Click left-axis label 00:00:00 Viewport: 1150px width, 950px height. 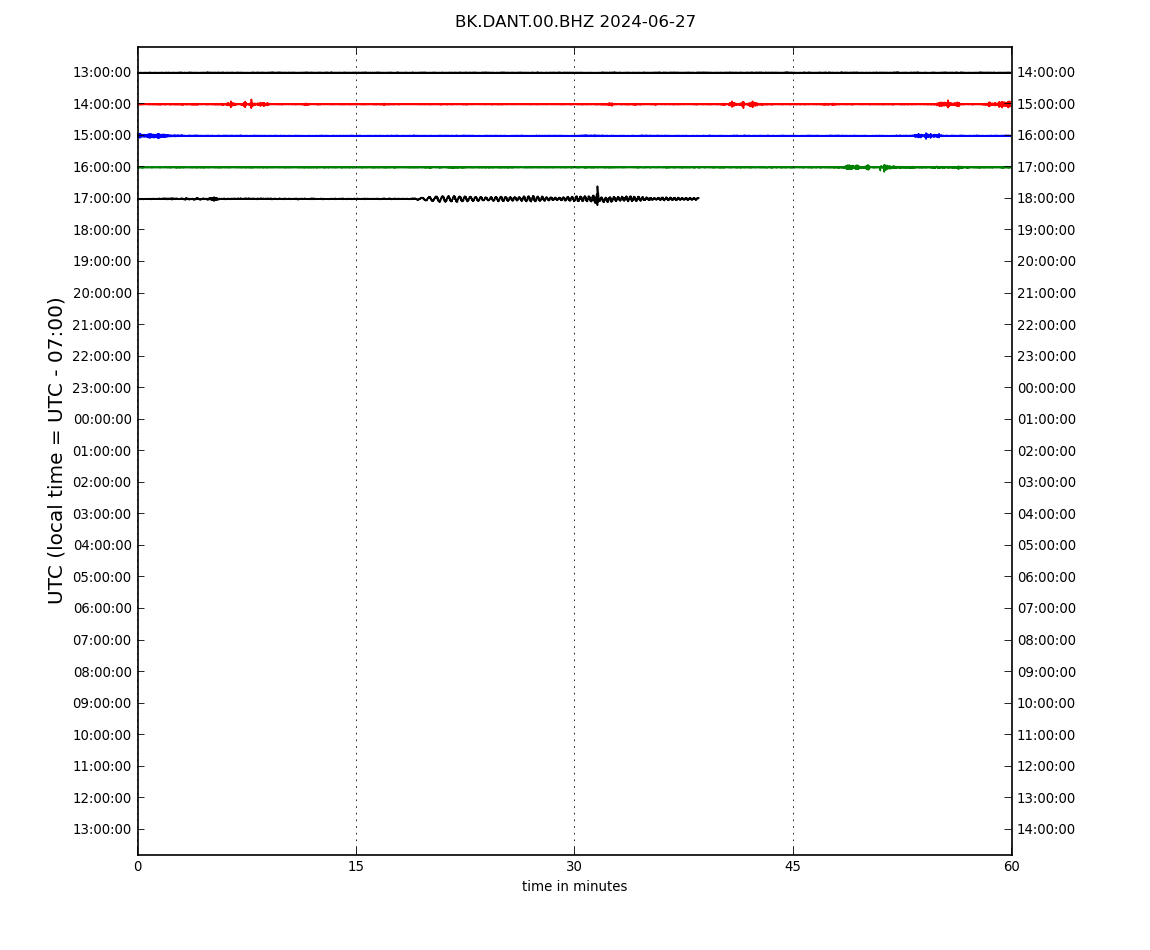(x=102, y=420)
